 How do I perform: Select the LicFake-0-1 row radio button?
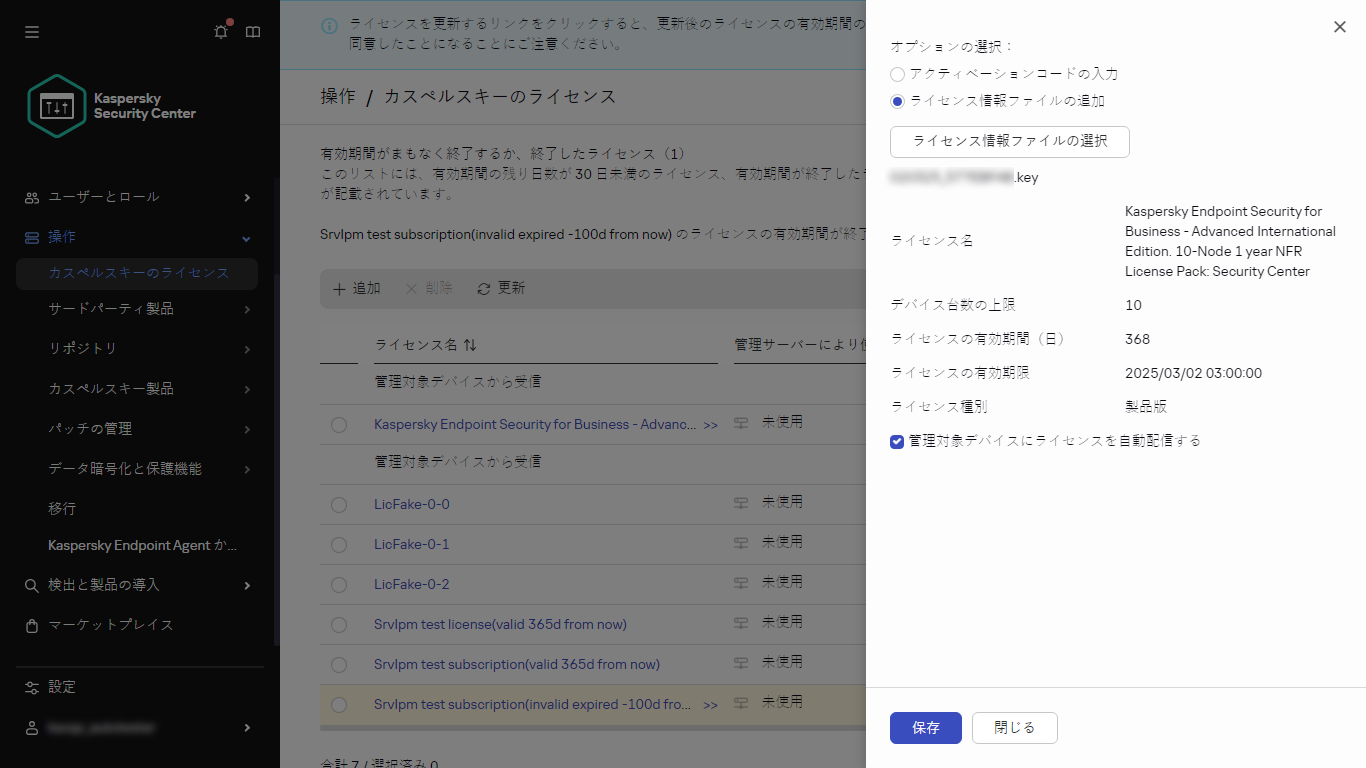[x=339, y=543]
